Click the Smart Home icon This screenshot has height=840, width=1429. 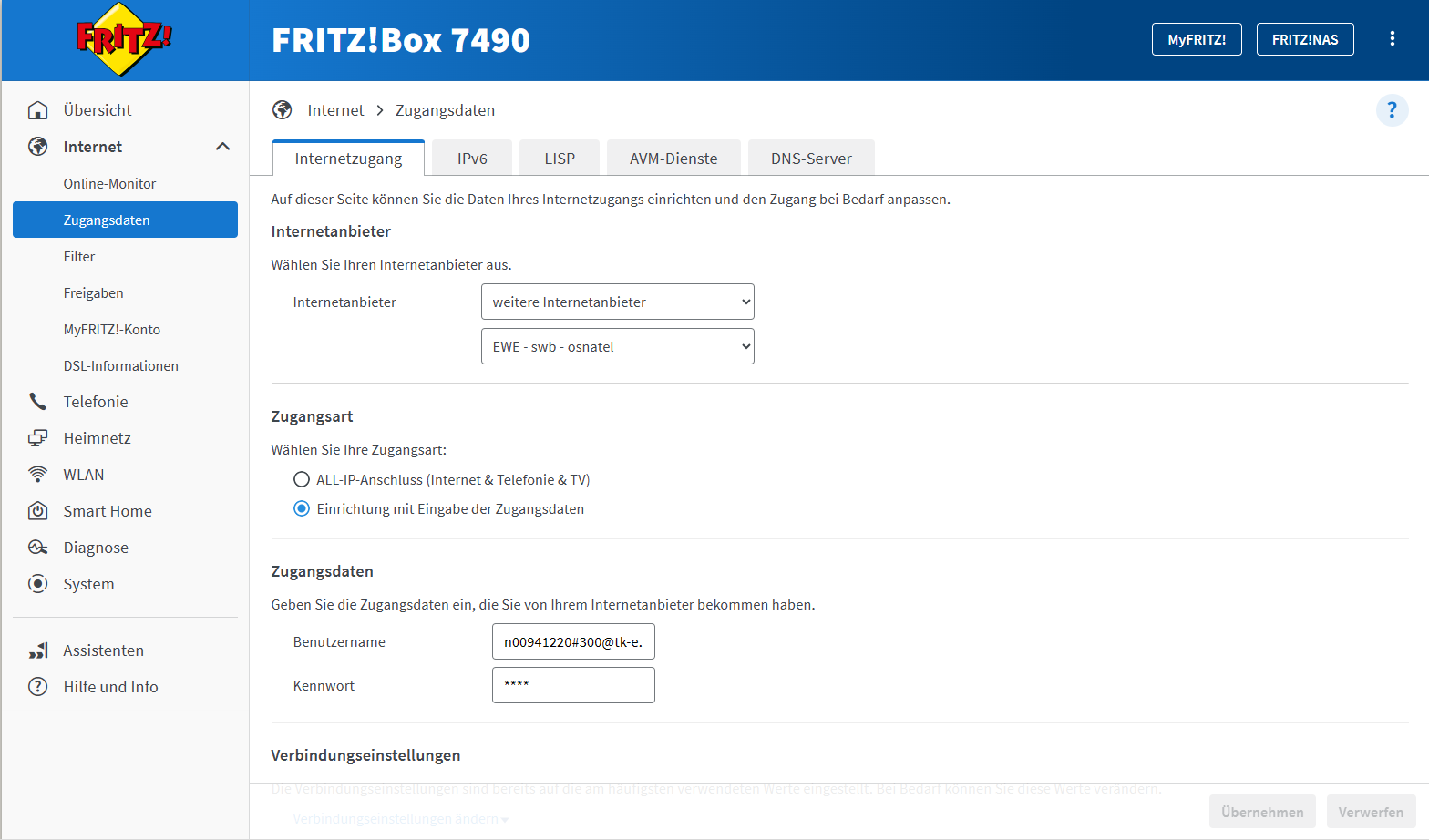pyautogui.click(x=38, y=511)
